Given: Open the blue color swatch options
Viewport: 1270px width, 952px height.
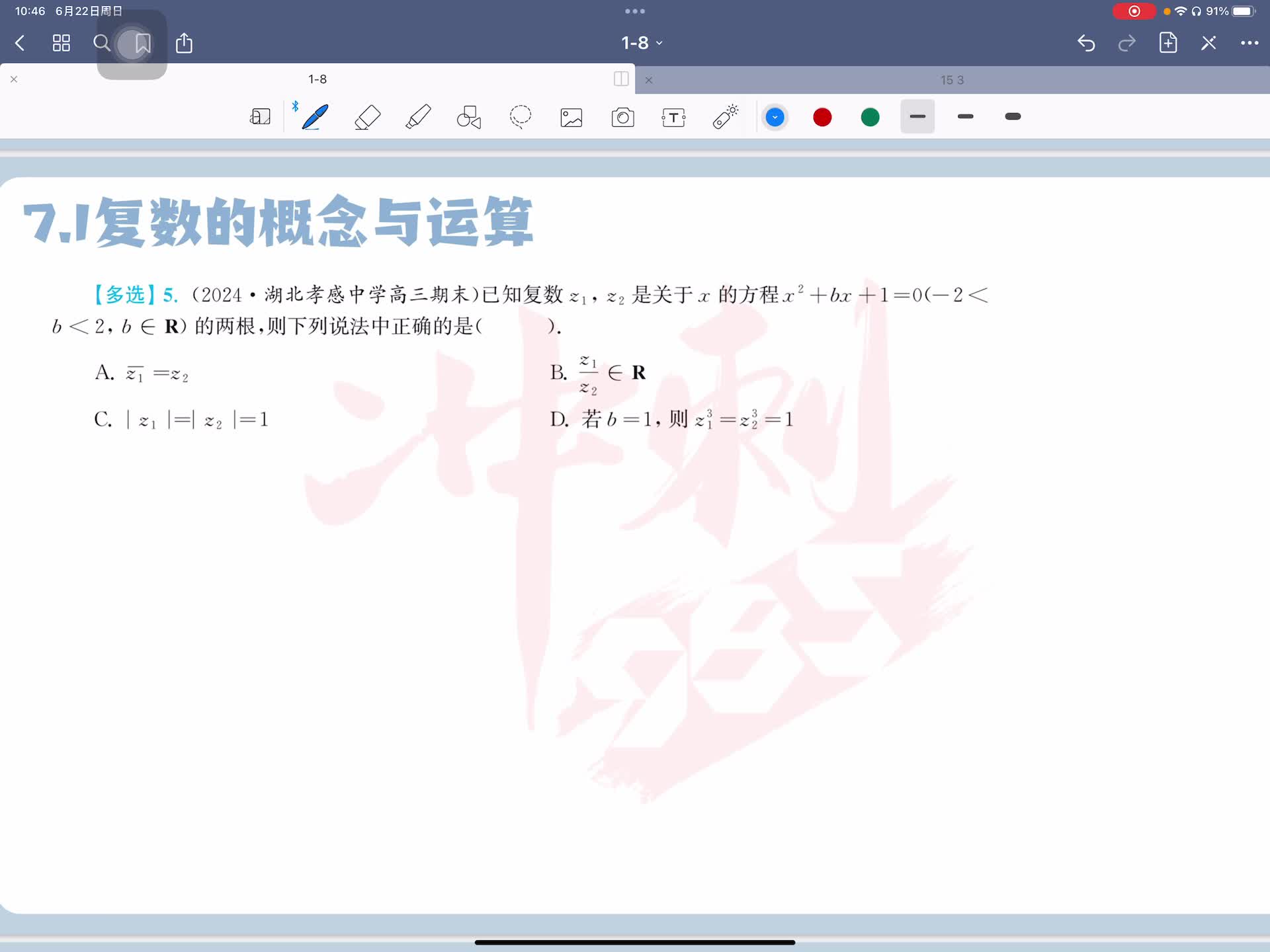Looking at the screenshot, I should pos(775,118).
